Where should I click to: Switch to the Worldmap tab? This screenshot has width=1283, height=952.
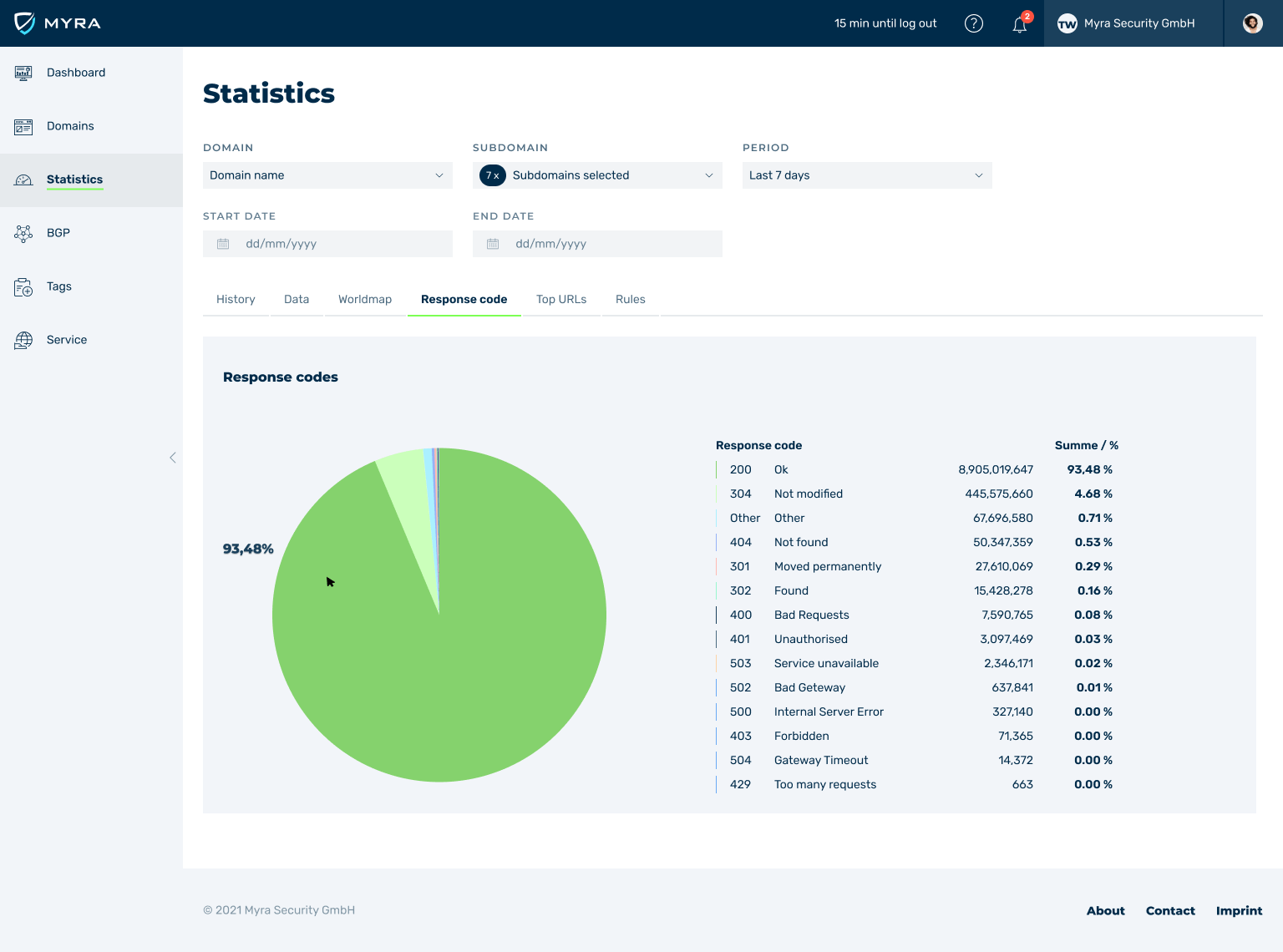(365, 300)
